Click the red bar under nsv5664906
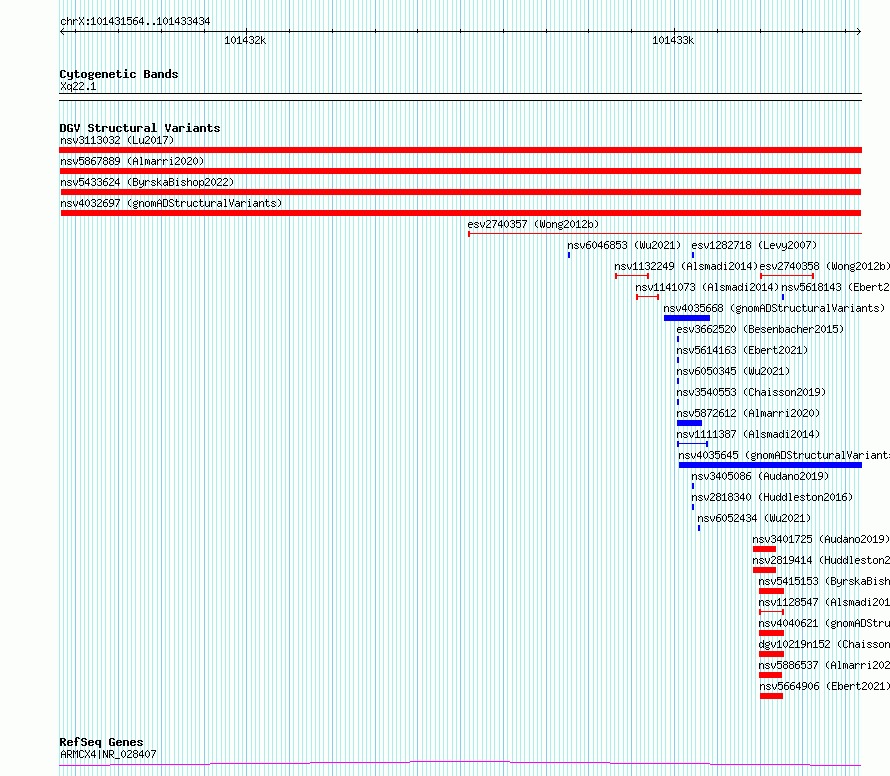Viewport: 890px width, 776px height. tap(771, 696)
